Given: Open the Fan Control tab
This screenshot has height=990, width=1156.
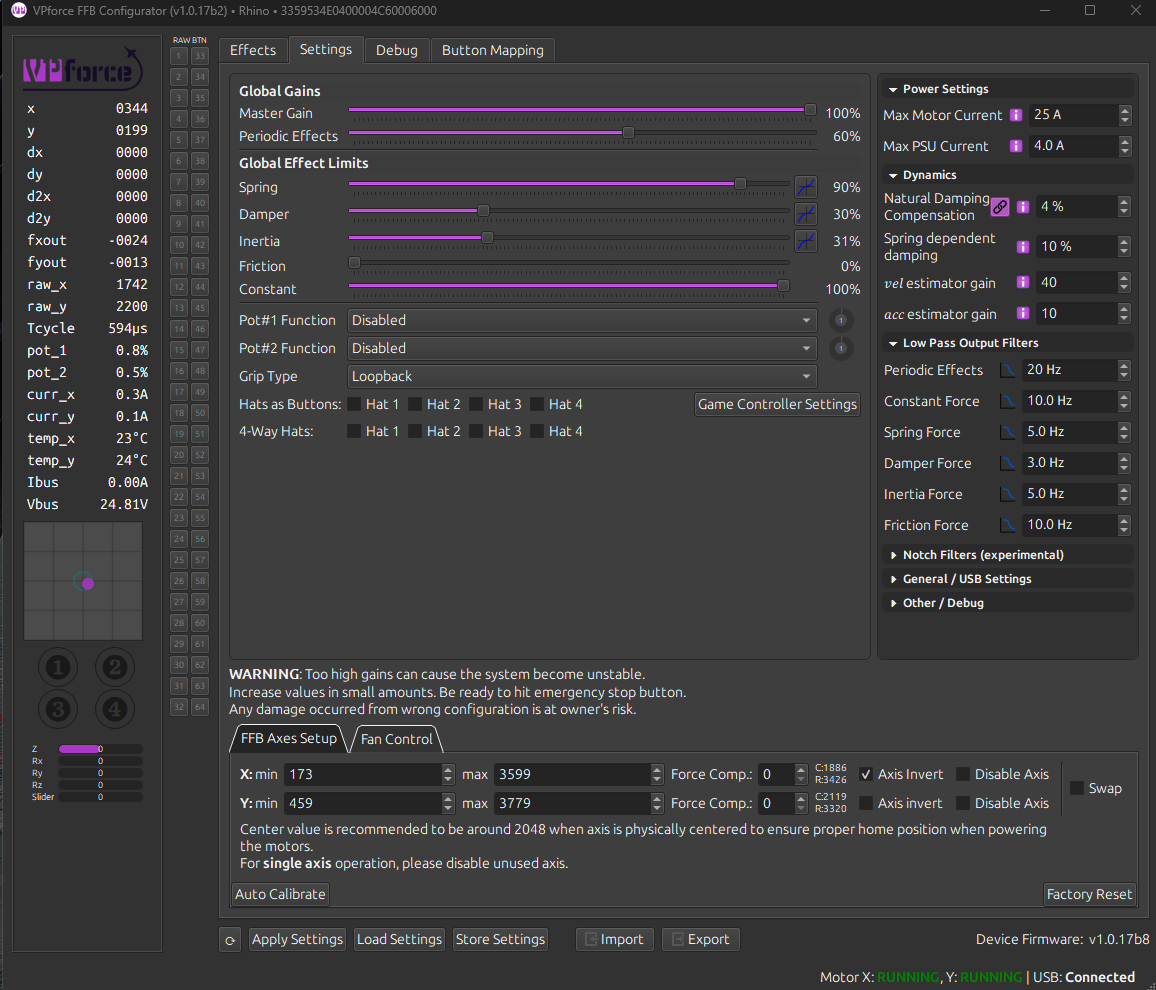Looking at the screenshot, I should pyautogui.click(x=397, y=739).
